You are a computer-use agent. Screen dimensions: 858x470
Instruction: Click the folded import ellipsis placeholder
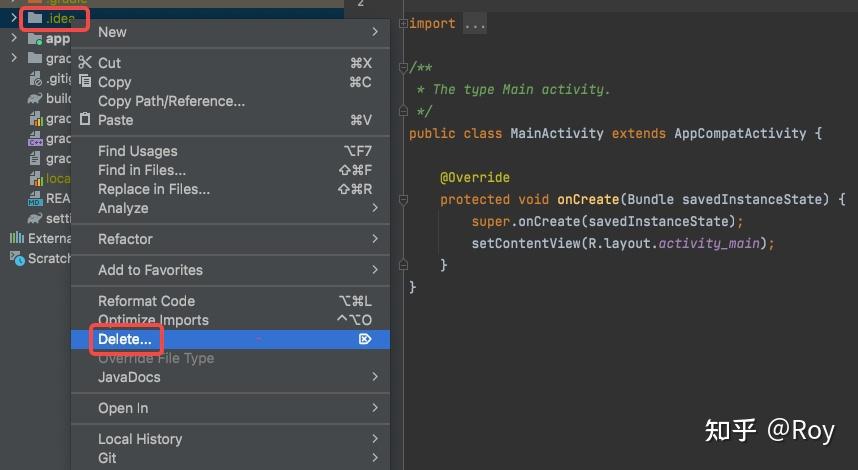(x=474, y=23)
